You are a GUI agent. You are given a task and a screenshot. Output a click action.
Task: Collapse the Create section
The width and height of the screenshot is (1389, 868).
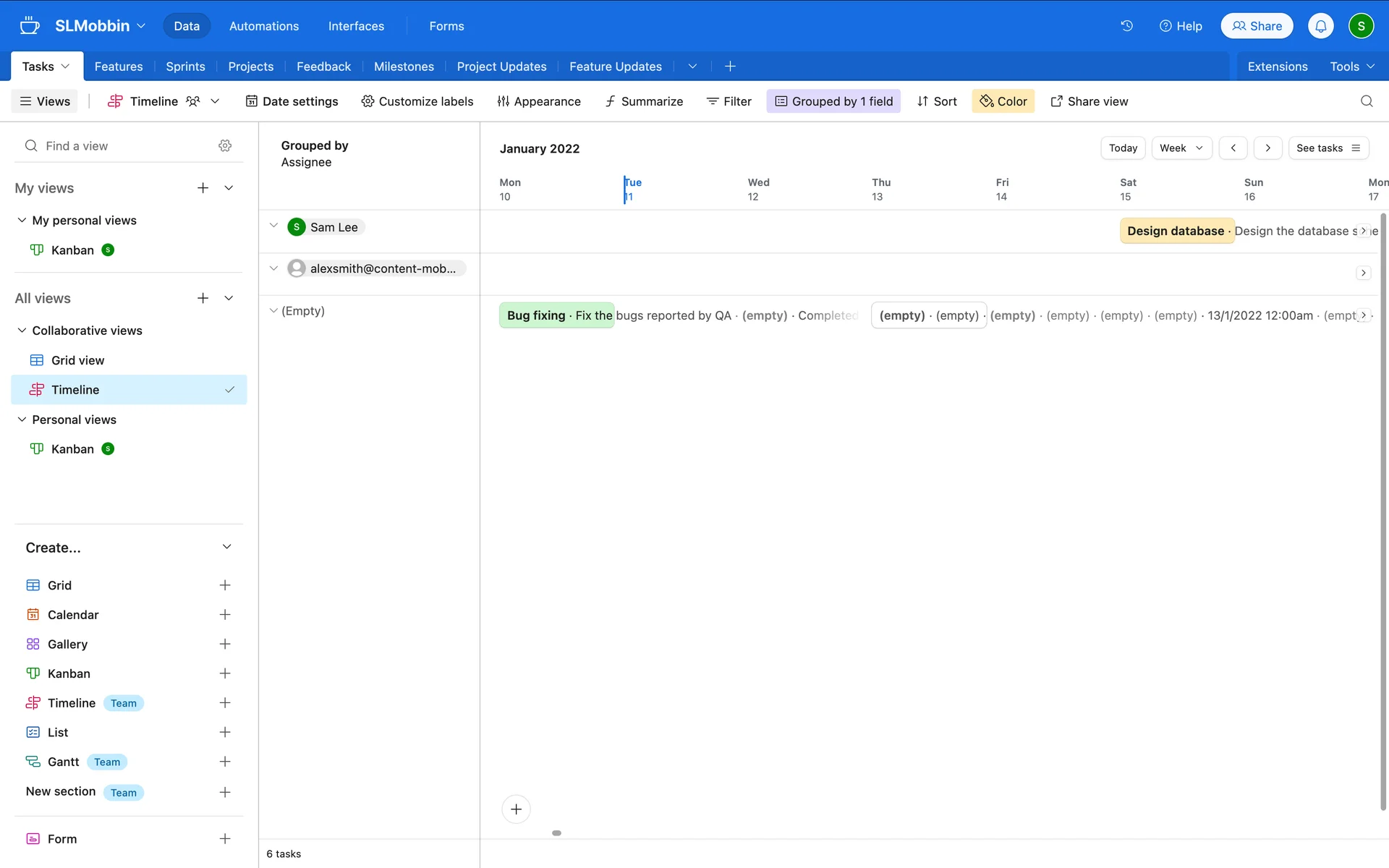pos(226,548)
